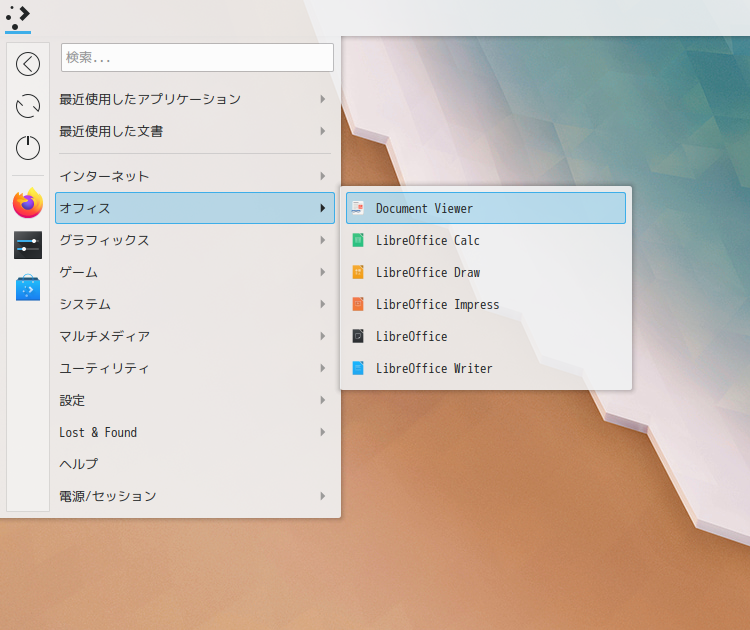Click the back arrow circle icon

[x=28, y=64]
